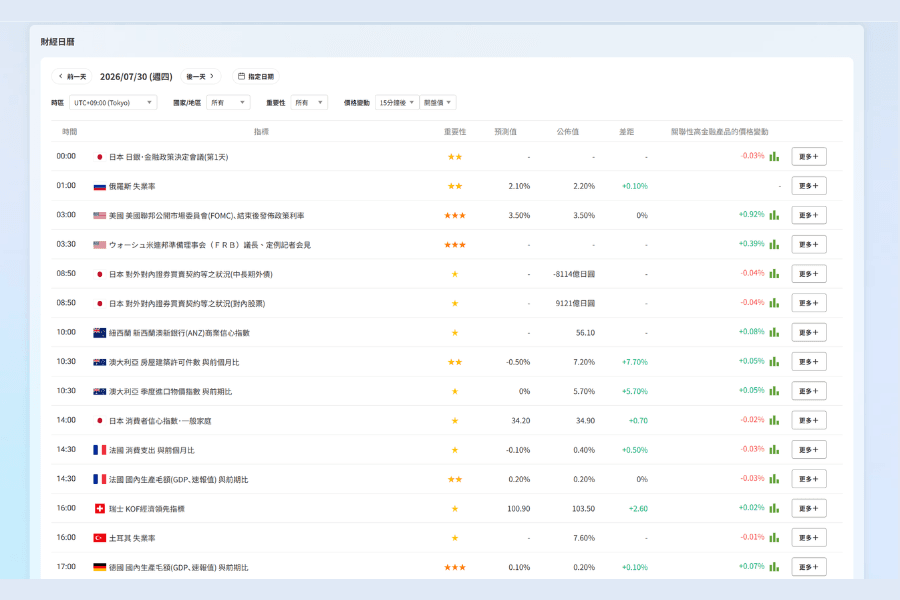Click chart icon in 德國 GDP row
The image size is (900, 600).
click(x=774, y=567)
